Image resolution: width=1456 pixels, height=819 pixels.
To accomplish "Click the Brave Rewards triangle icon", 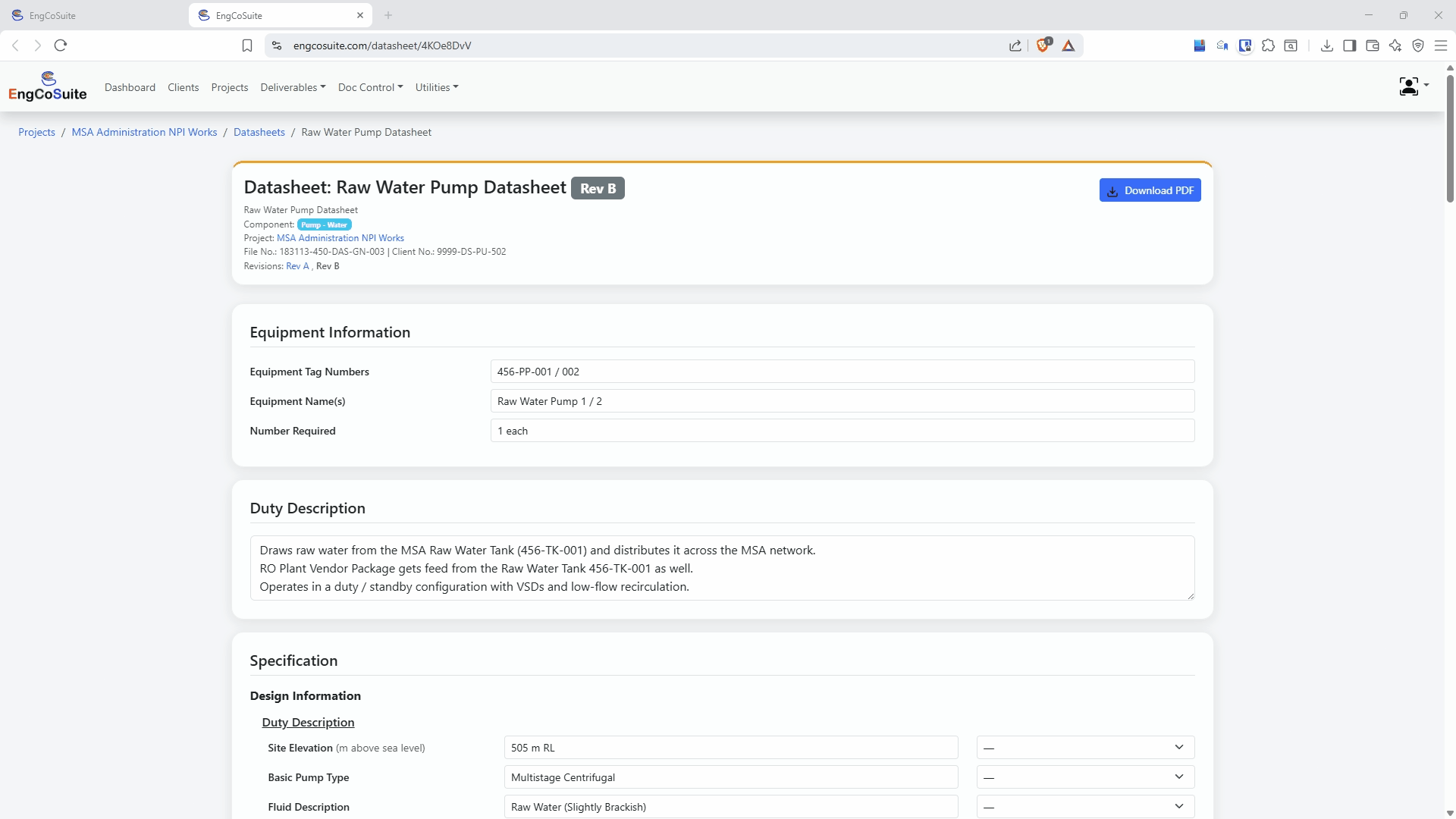I will pyautogui.click(x=1068, y=45).
